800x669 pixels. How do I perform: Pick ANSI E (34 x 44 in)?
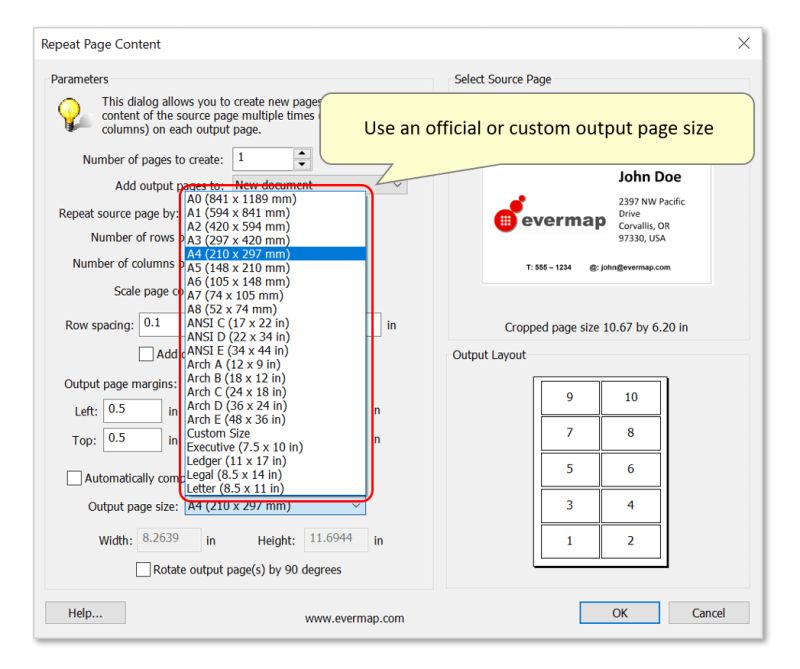click(276, 351)
